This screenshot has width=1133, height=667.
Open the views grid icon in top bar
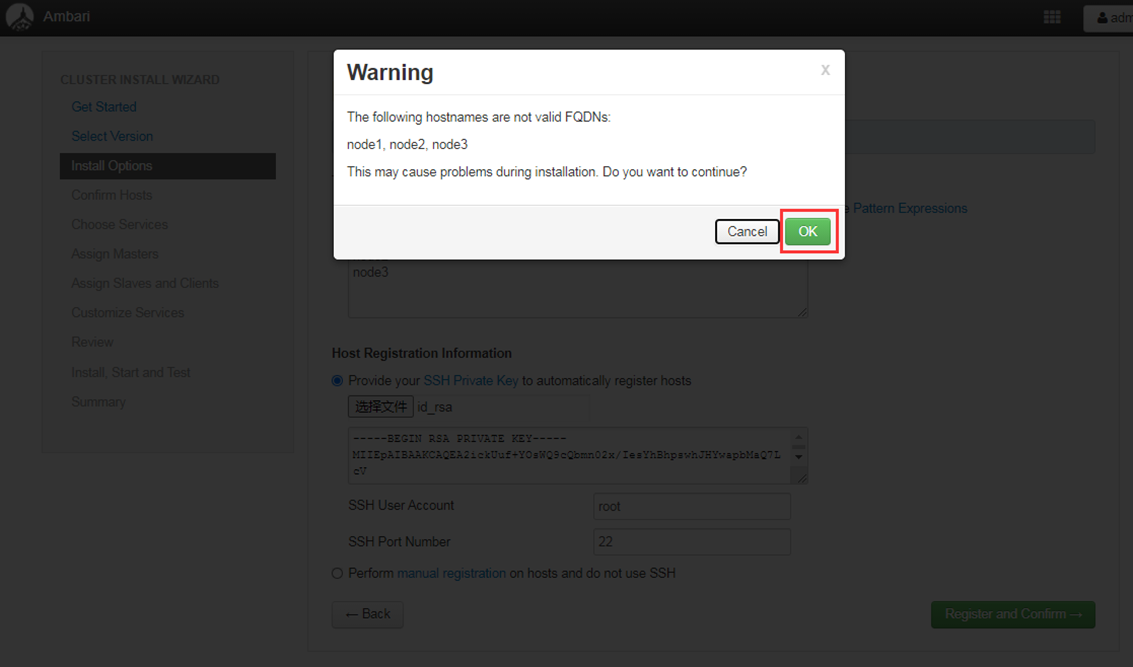(1052, 17)
